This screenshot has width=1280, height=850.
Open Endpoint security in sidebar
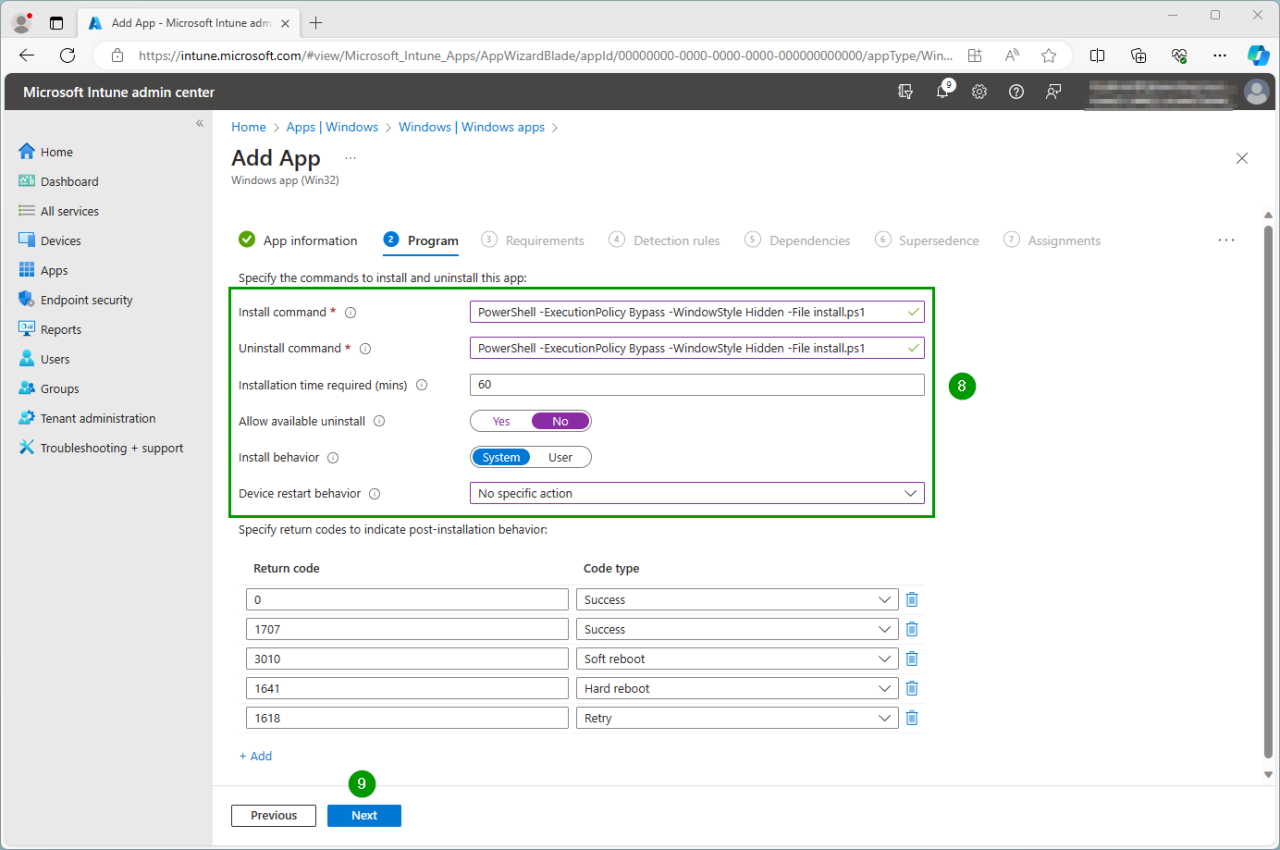pyautogui.click(x=86, y=300)
